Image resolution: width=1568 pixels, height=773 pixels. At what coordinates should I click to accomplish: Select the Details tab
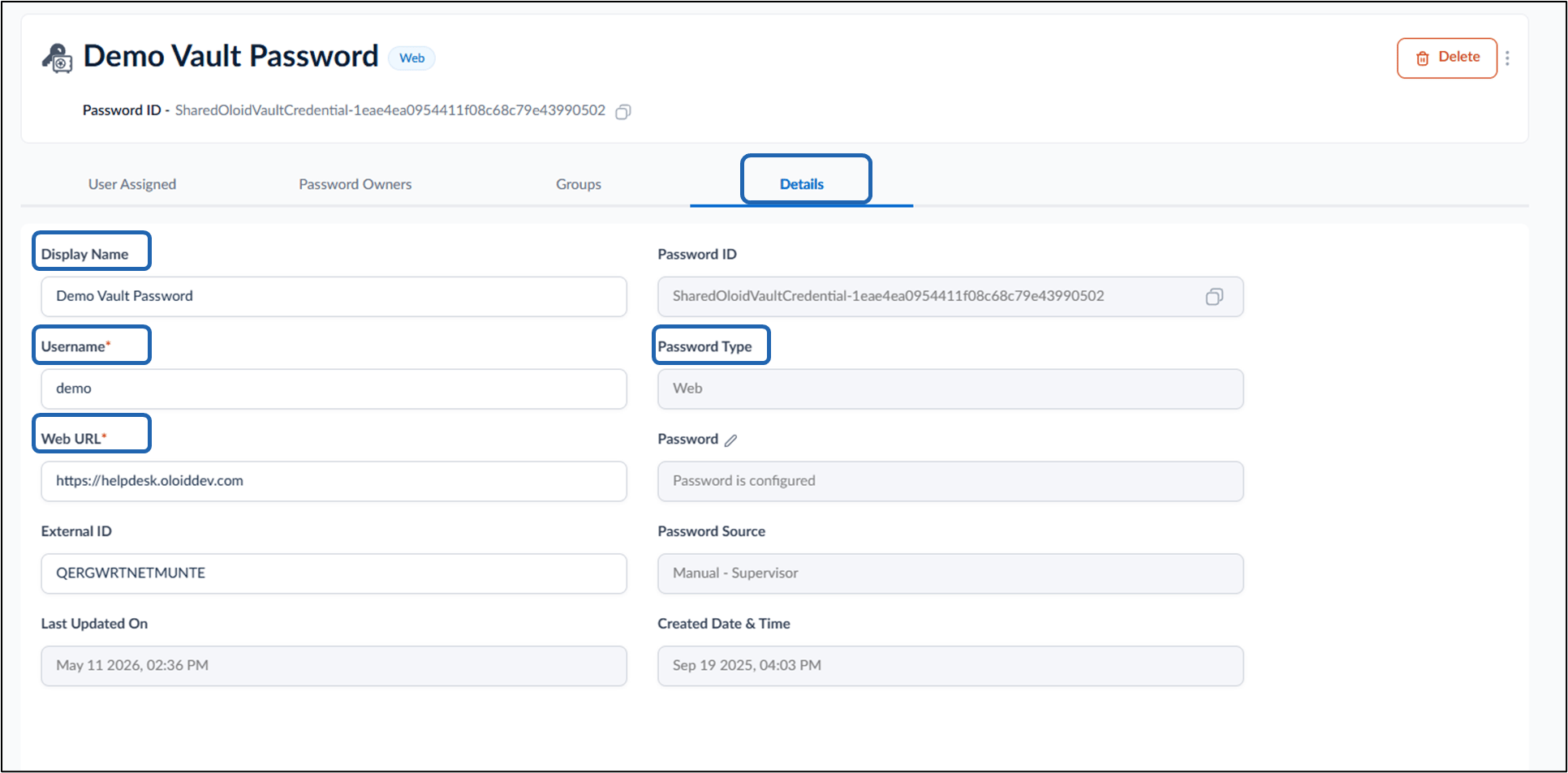point(802,184)
